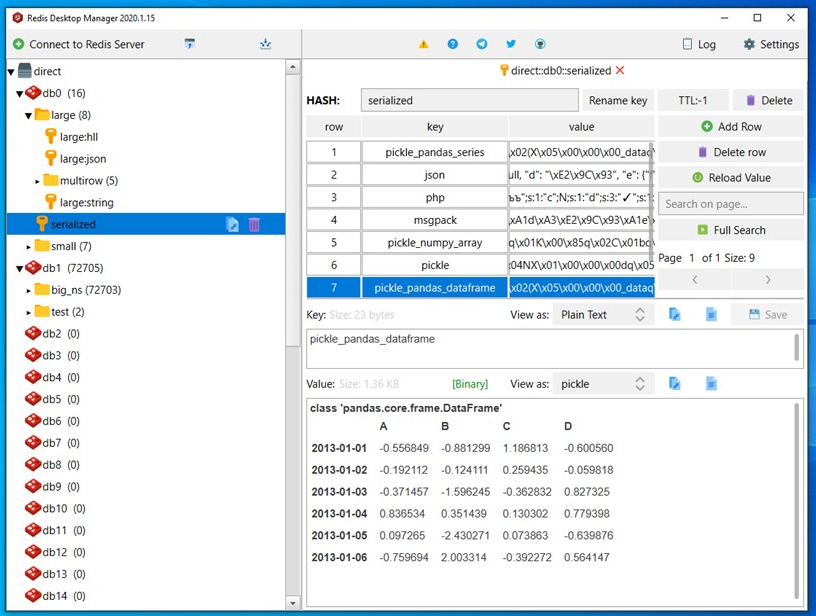This screenshot has height=616, width=816.
Task: Open value in external editor icon
Action: (x=711, y=383)
